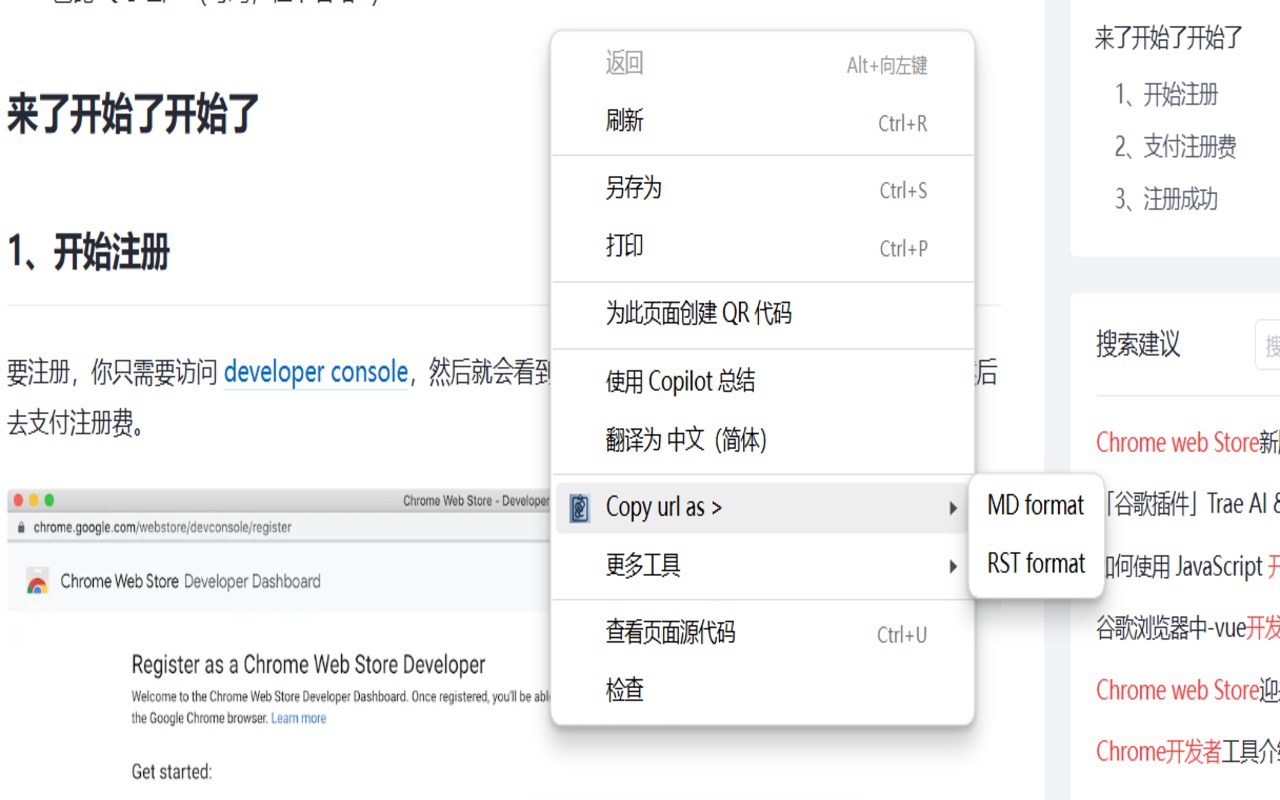Select 打印 in the context menu
Screen dimensions: 1280x800
(763, 247)
